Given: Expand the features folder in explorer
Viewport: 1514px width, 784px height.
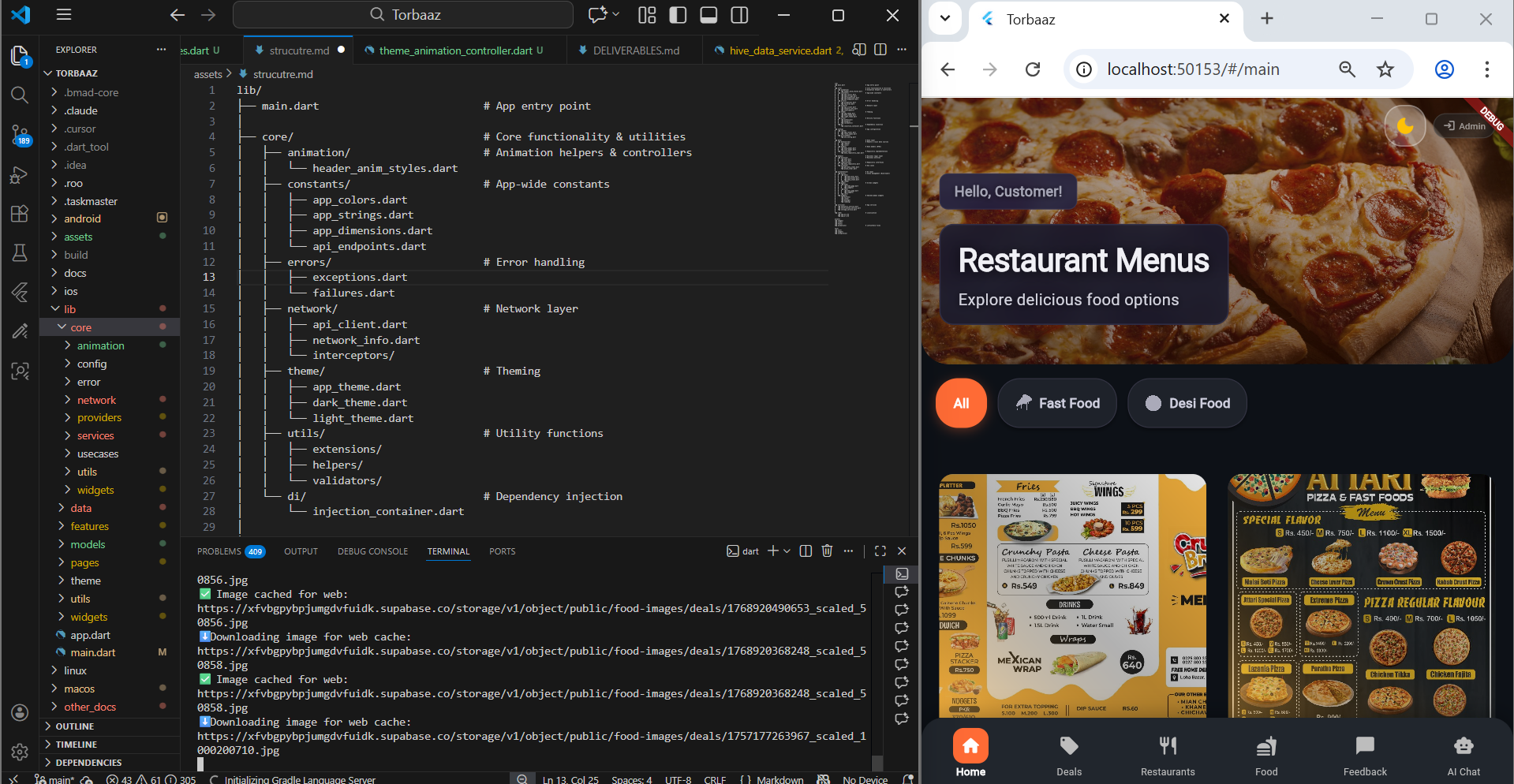Looking at the screenshot, I should (x=89, y=526).
